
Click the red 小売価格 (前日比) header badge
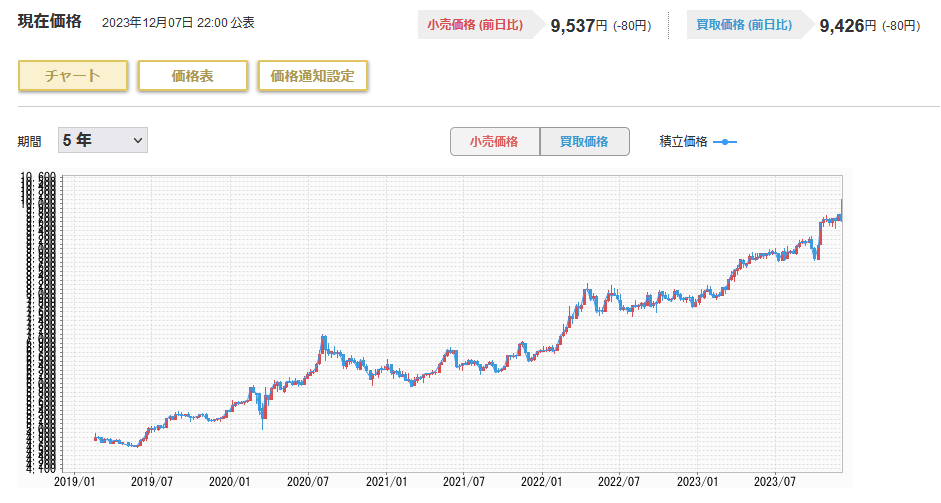[x=475, y=25]
